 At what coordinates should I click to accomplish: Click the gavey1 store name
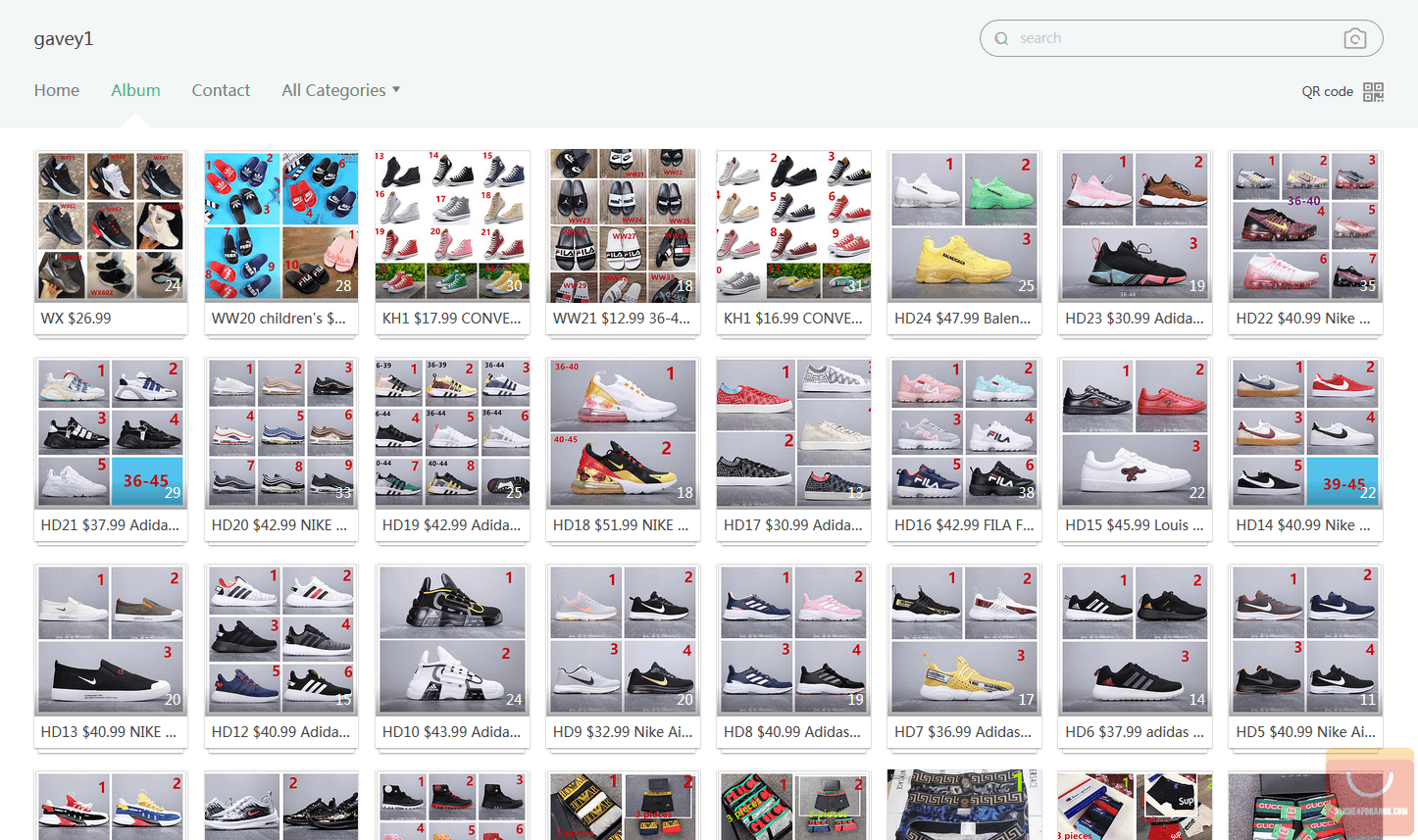(64, 39)
